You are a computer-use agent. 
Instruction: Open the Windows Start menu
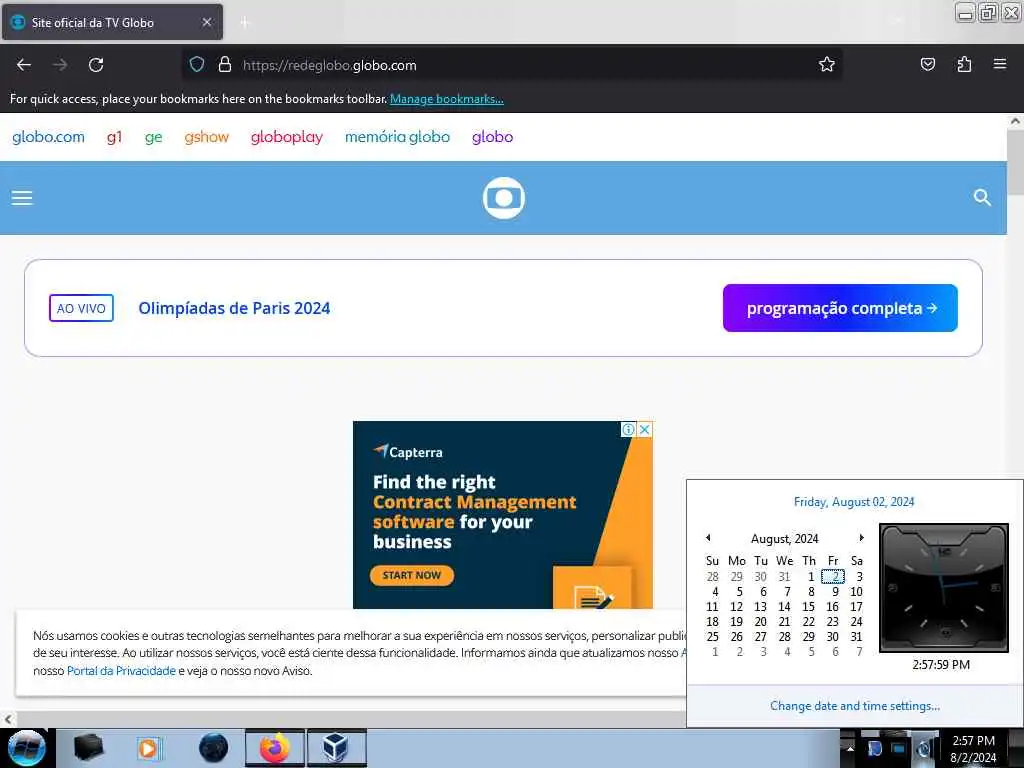(26, 748)
